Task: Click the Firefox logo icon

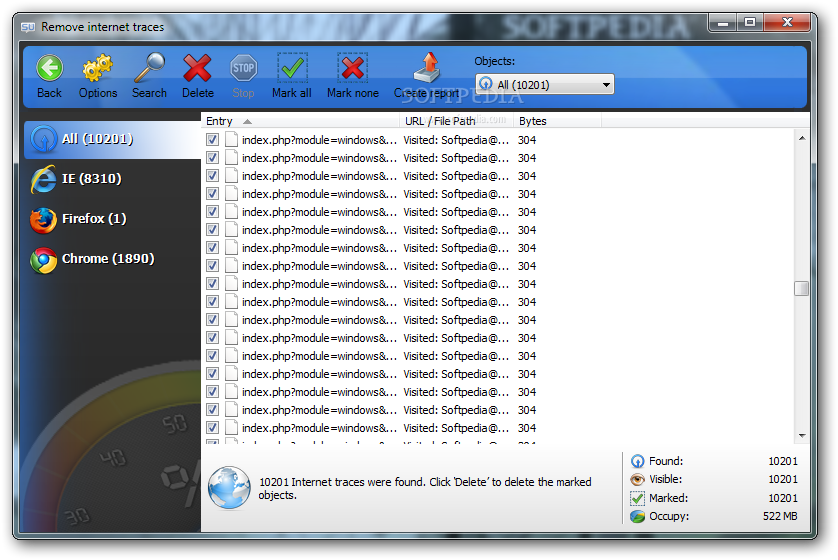Action: click(43, 220)
